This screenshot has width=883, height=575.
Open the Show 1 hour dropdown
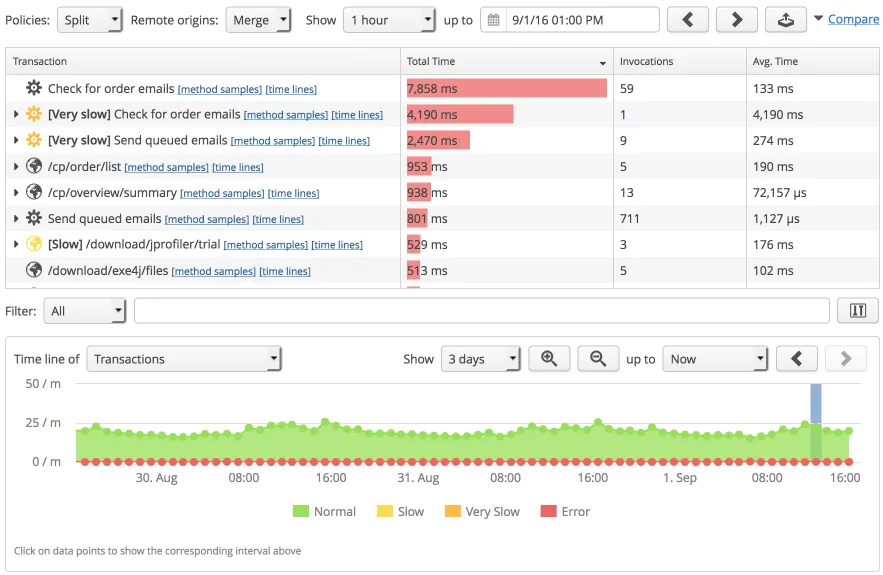[x=389, y=20]
